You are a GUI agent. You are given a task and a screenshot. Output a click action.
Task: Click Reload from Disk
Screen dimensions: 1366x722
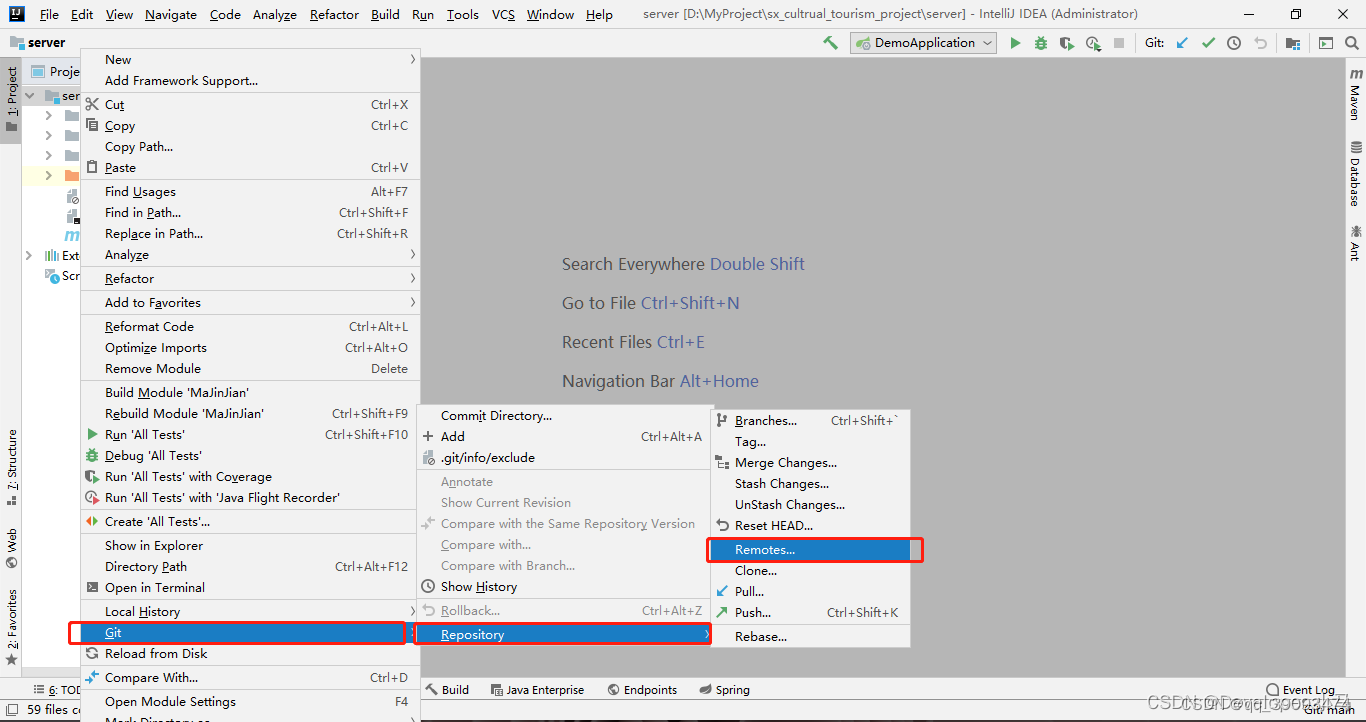click(x=250, y=654)
